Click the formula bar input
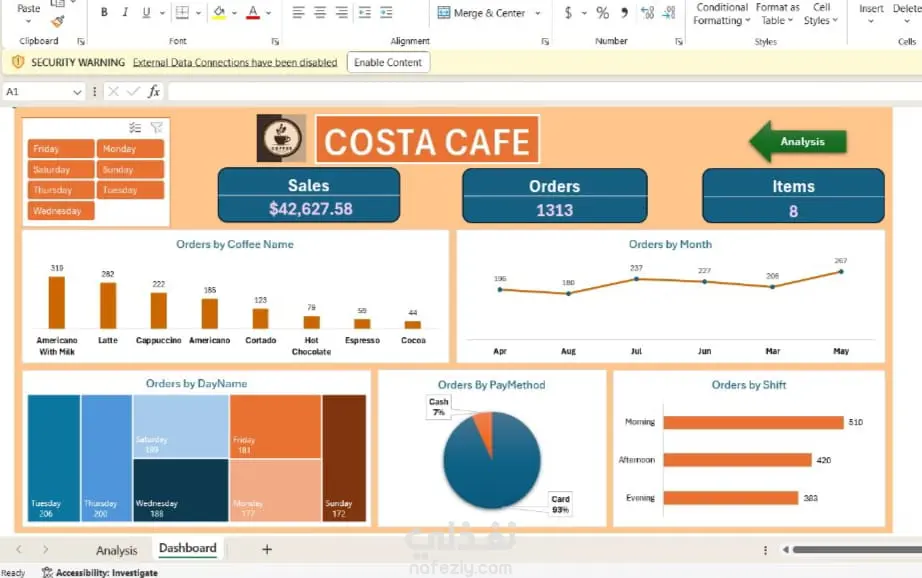Screen dimensions: 922x578 point(544,92)
